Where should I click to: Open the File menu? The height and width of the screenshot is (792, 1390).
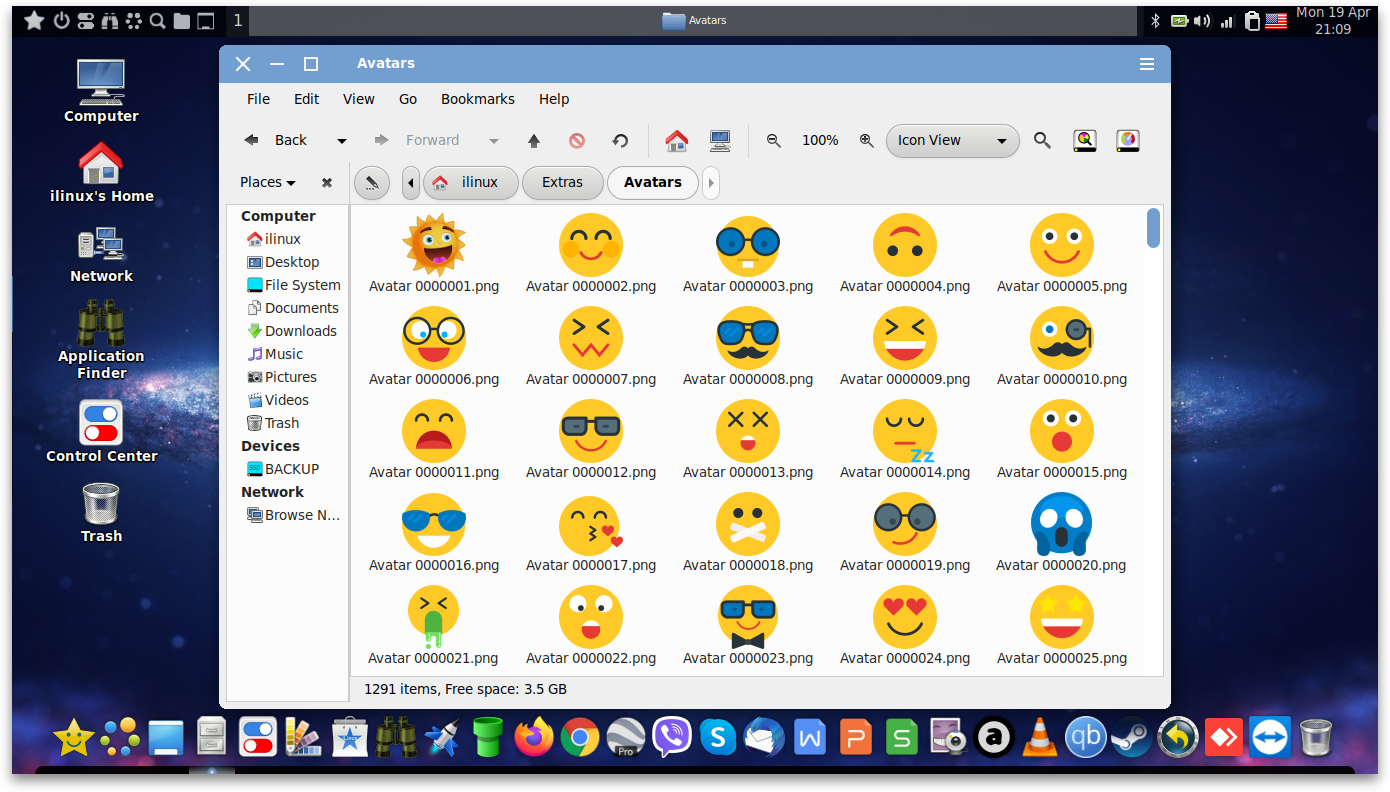[x=258, y=99]
